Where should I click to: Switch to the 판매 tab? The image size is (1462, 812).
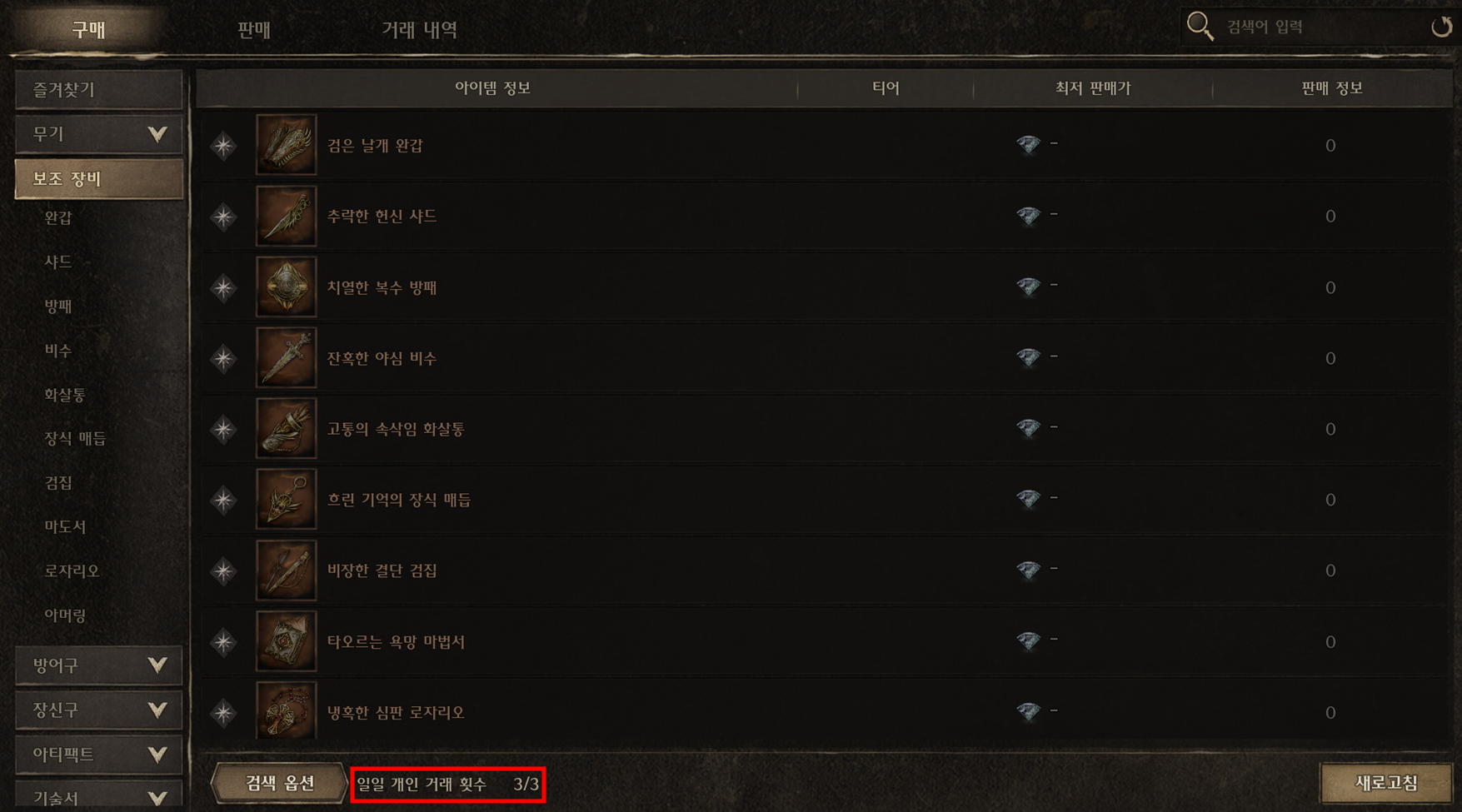(254, 30)
